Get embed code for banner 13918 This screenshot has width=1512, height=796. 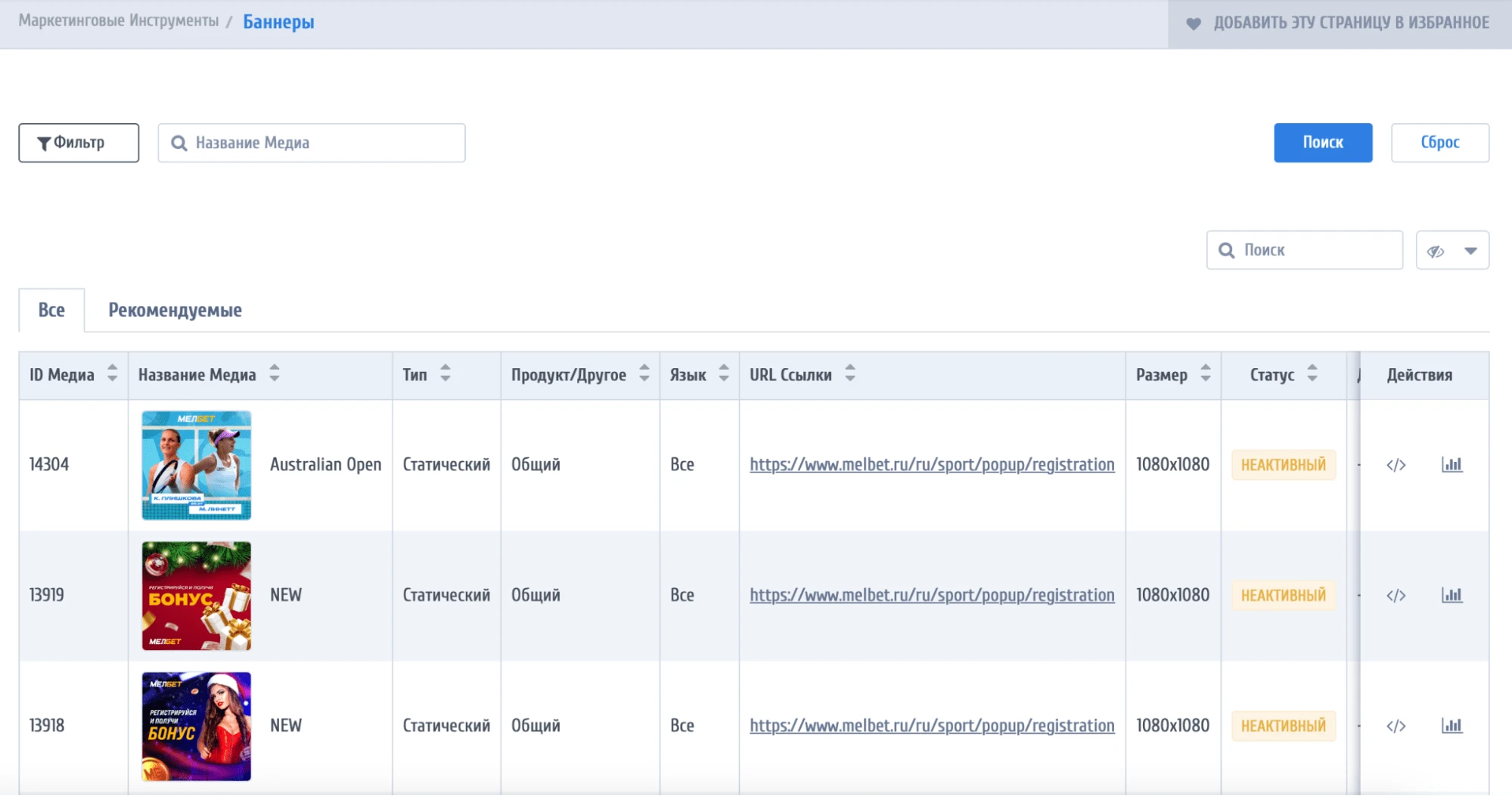1396,726
